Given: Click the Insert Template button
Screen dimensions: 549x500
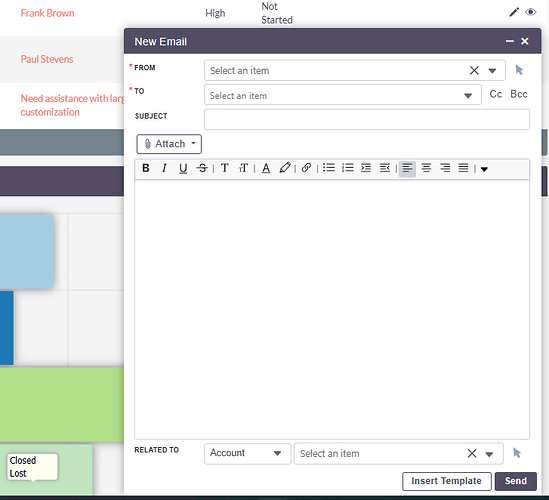Looking at the screenshot, I should (x=447, y=481).
